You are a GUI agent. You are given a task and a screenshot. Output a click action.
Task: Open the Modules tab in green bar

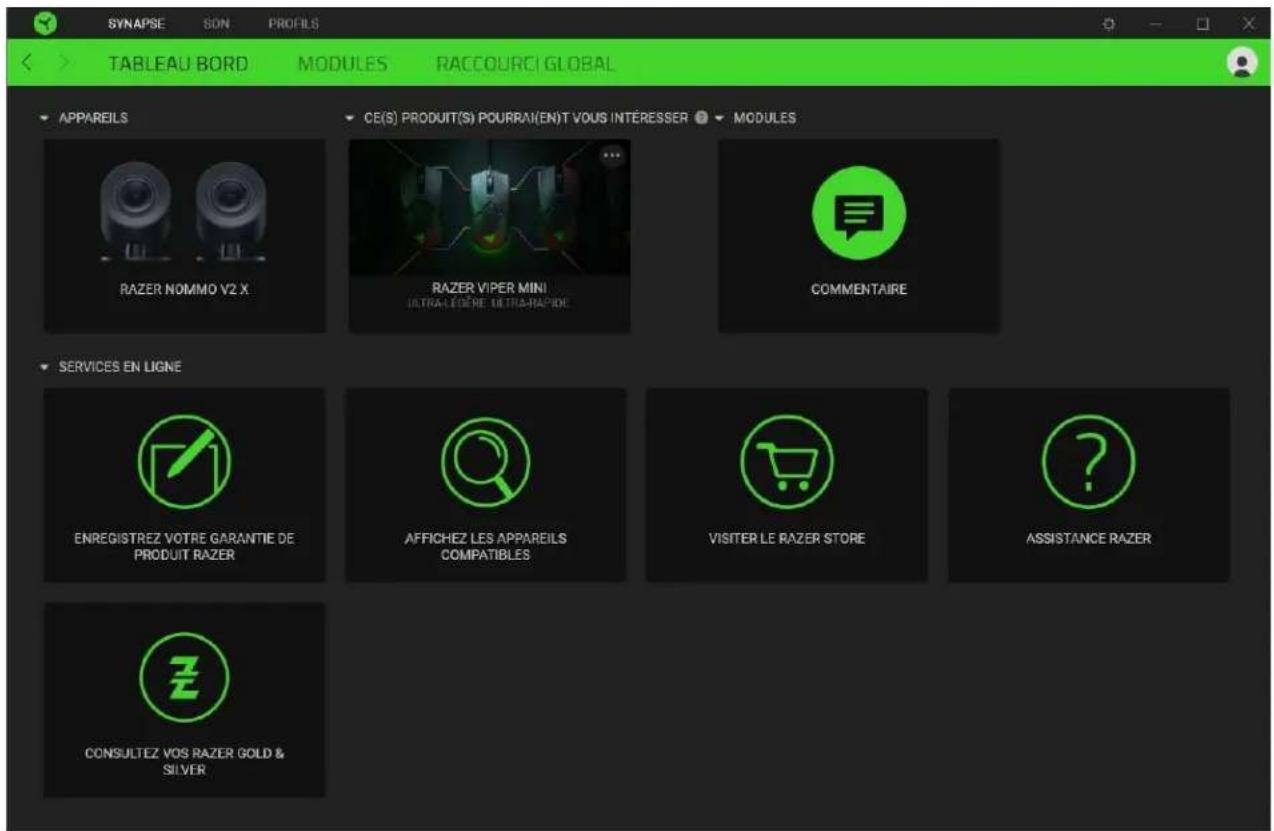(x=342, y=63)
